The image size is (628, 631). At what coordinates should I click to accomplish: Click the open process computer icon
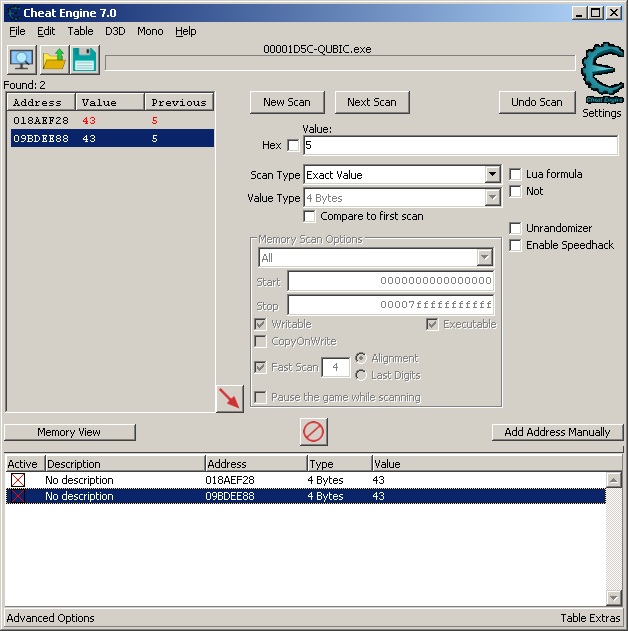21,60
